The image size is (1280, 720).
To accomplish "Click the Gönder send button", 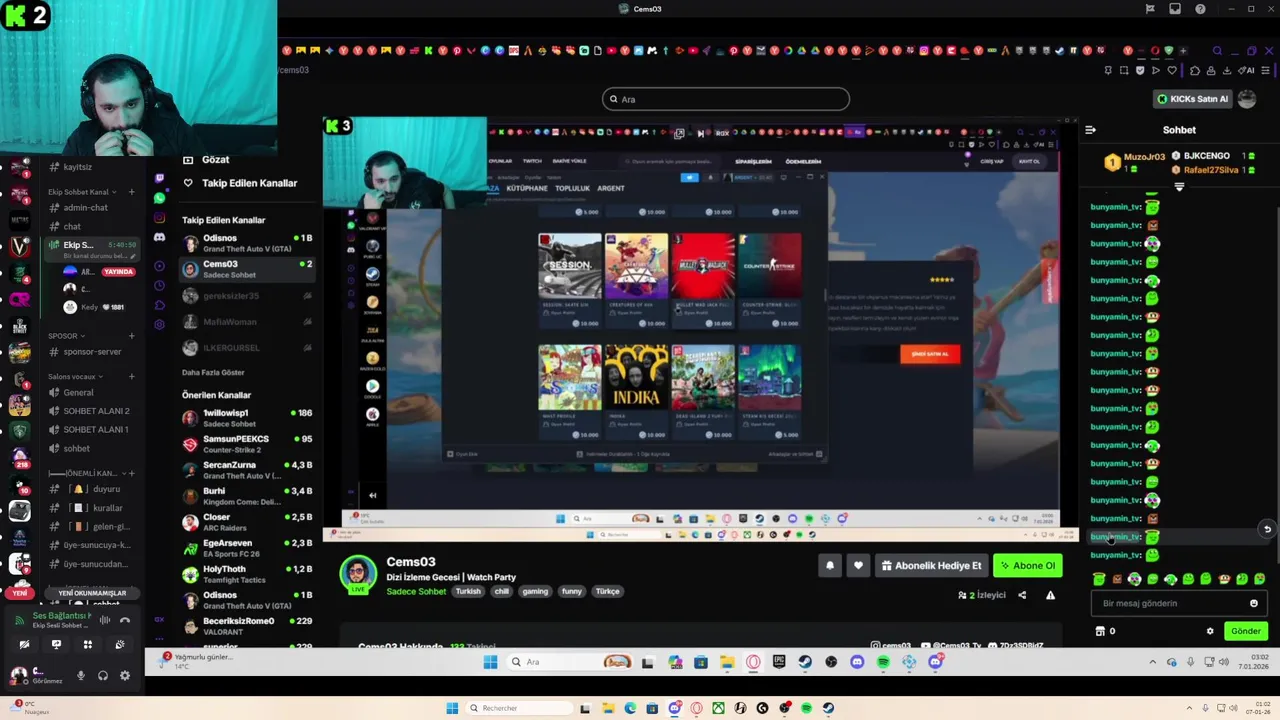I will (x=1246, y=631).
